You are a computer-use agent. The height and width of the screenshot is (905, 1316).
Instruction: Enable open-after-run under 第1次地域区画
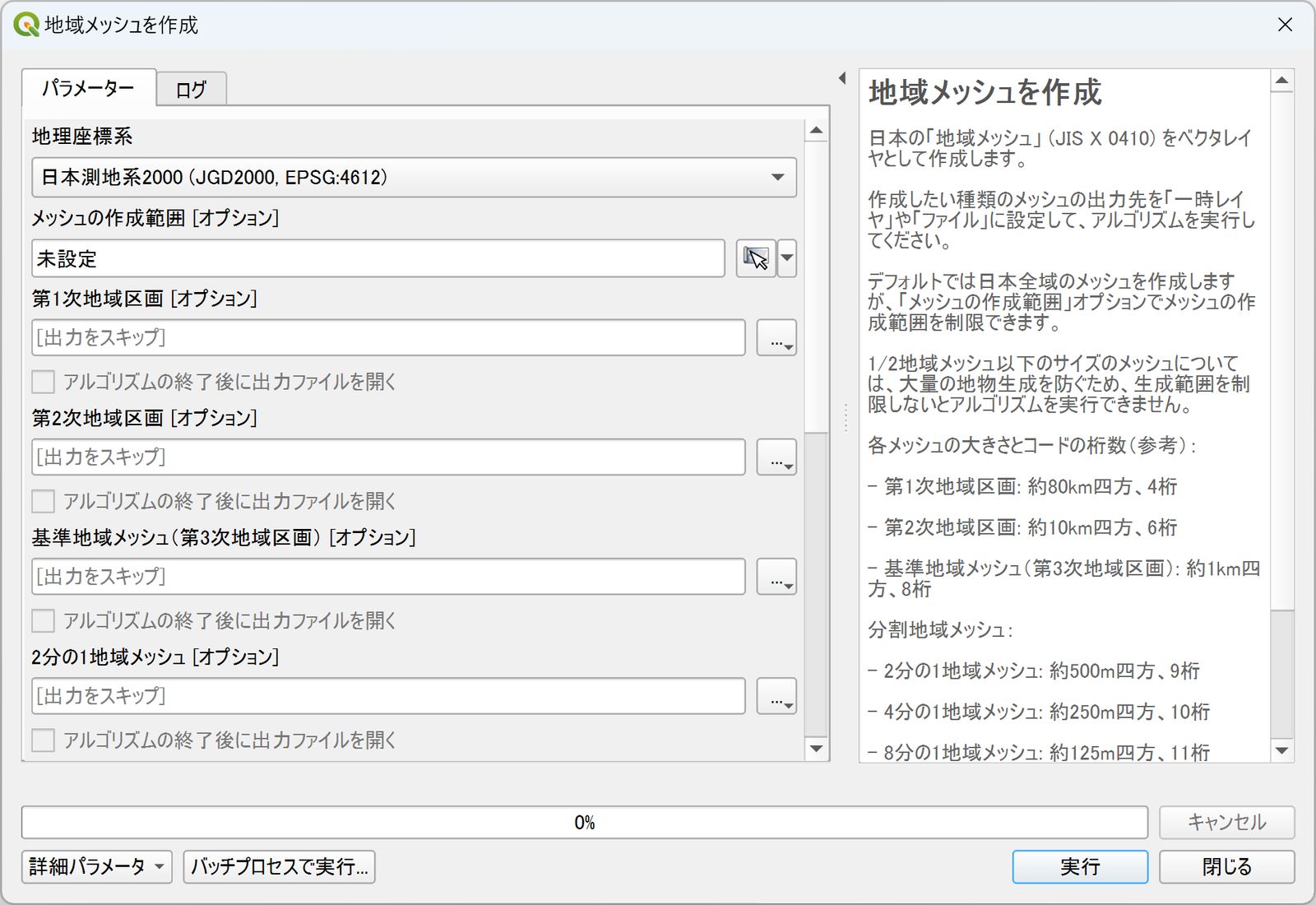43,382
